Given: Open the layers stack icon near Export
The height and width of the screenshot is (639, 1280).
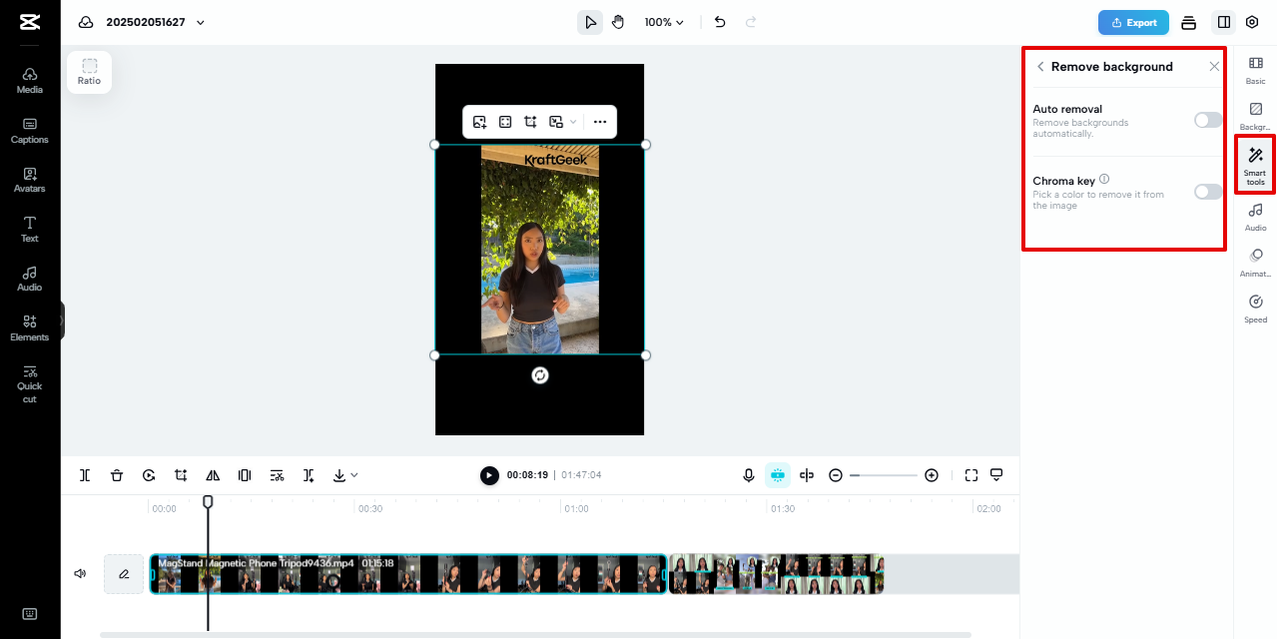Looking at the screenshot, I should point(1189,22).
